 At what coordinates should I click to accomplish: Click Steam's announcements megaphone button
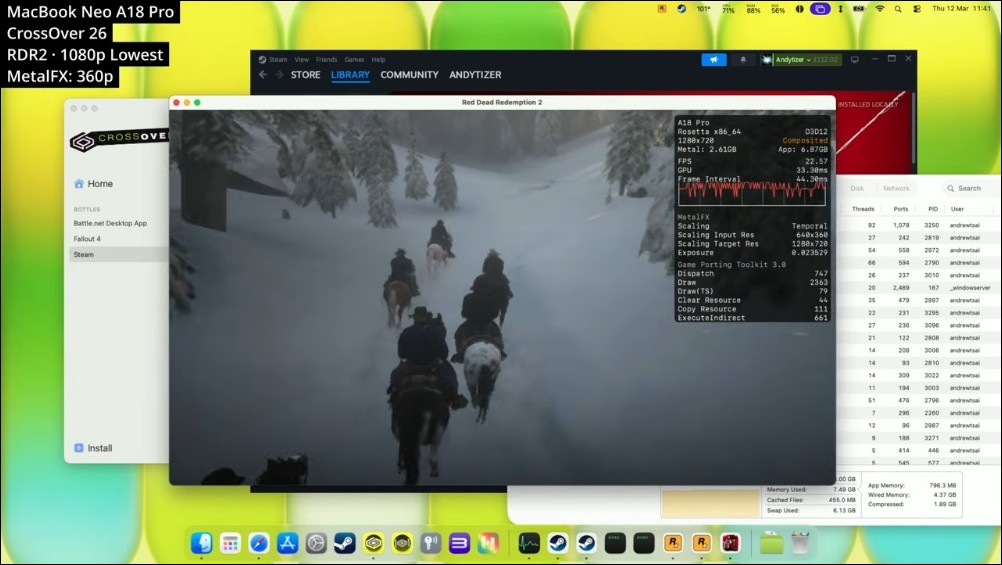click(714, 59)
